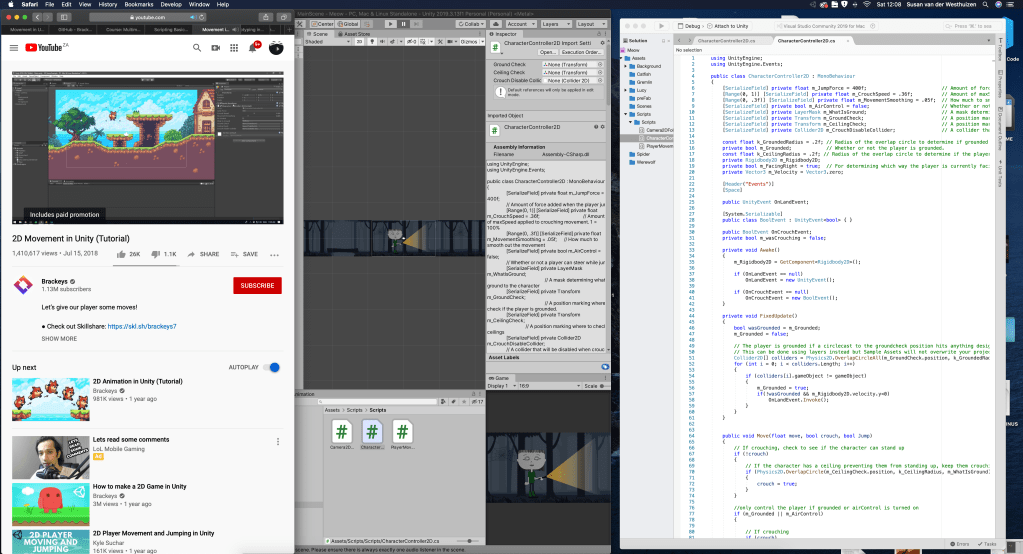
Task: Click the red SUBSCRIBE button
Action: coord(257,285)
